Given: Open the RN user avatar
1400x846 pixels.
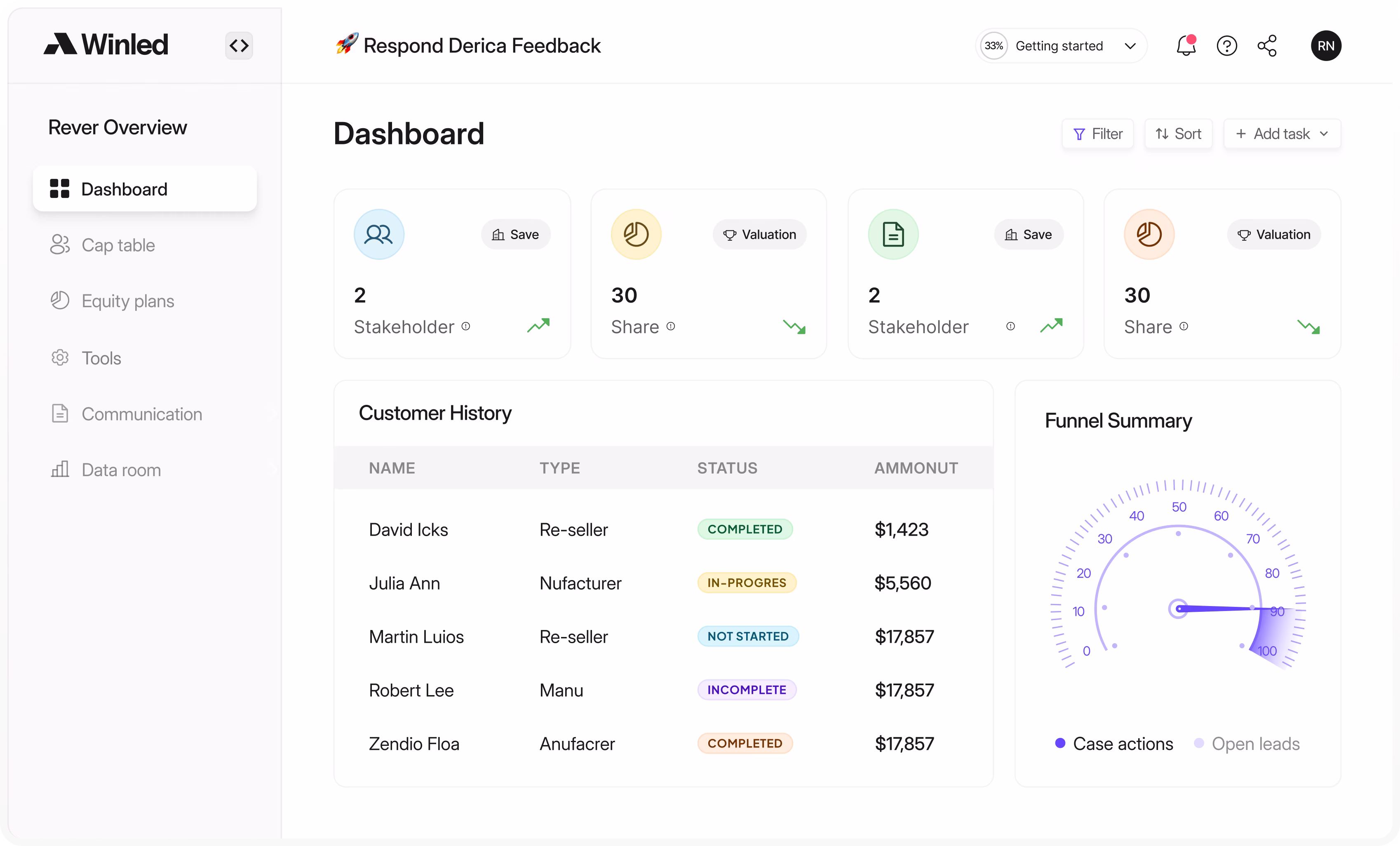Looking at the screenshot, I should pos(1325,45).
